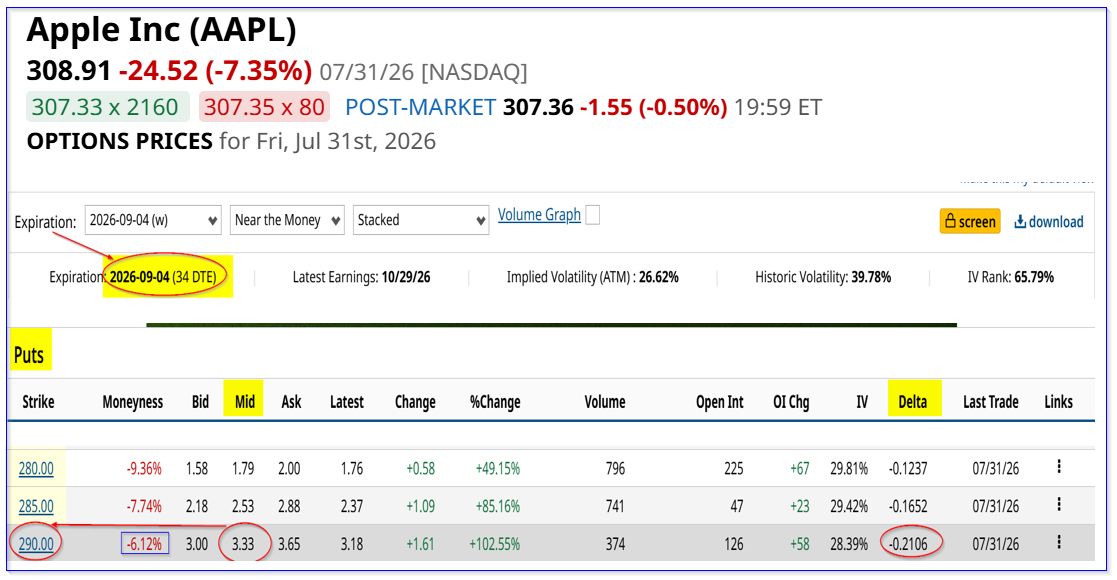Open links menu for 285.00 strike row

click(x=1059, y=504)
